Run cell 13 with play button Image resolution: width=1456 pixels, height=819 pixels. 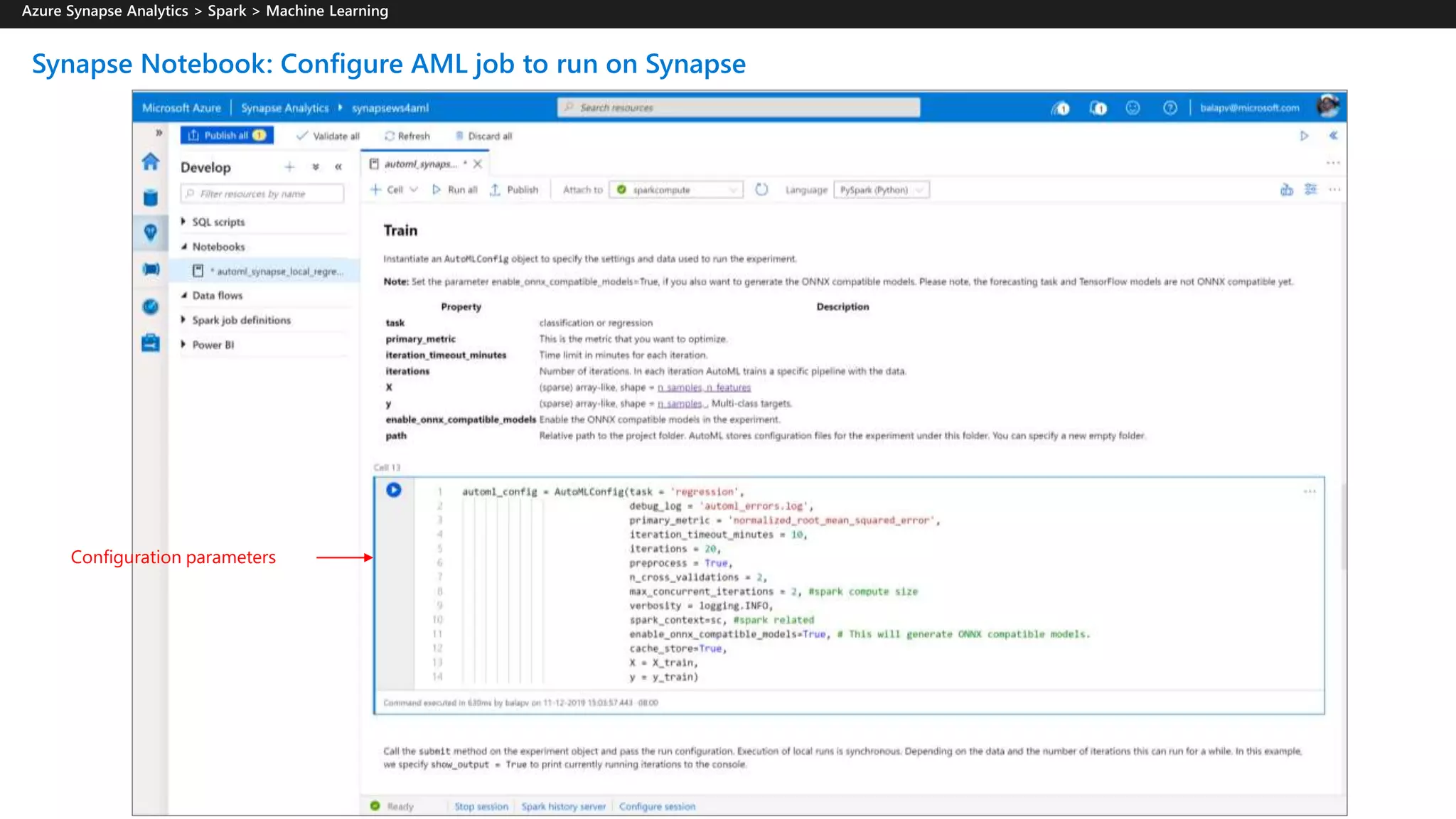click(393, 490)
